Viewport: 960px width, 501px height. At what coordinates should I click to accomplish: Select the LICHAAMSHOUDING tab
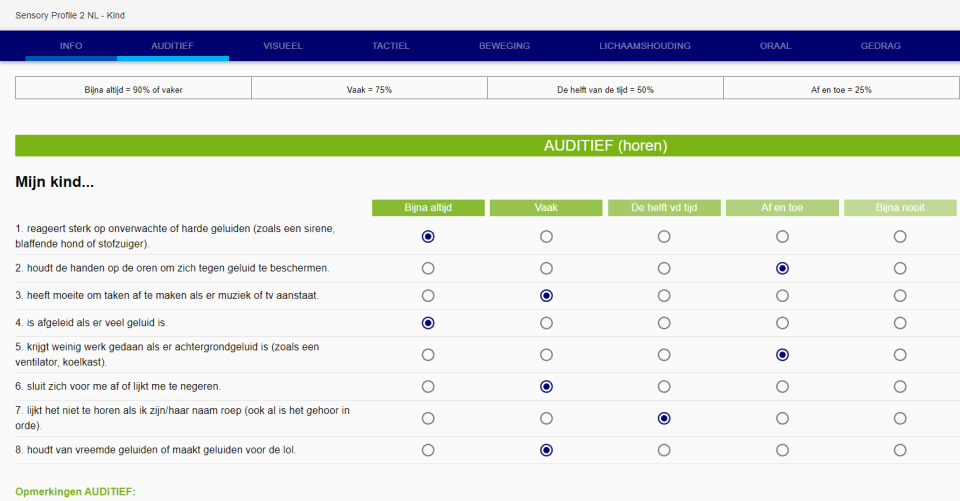click(644, 46)
